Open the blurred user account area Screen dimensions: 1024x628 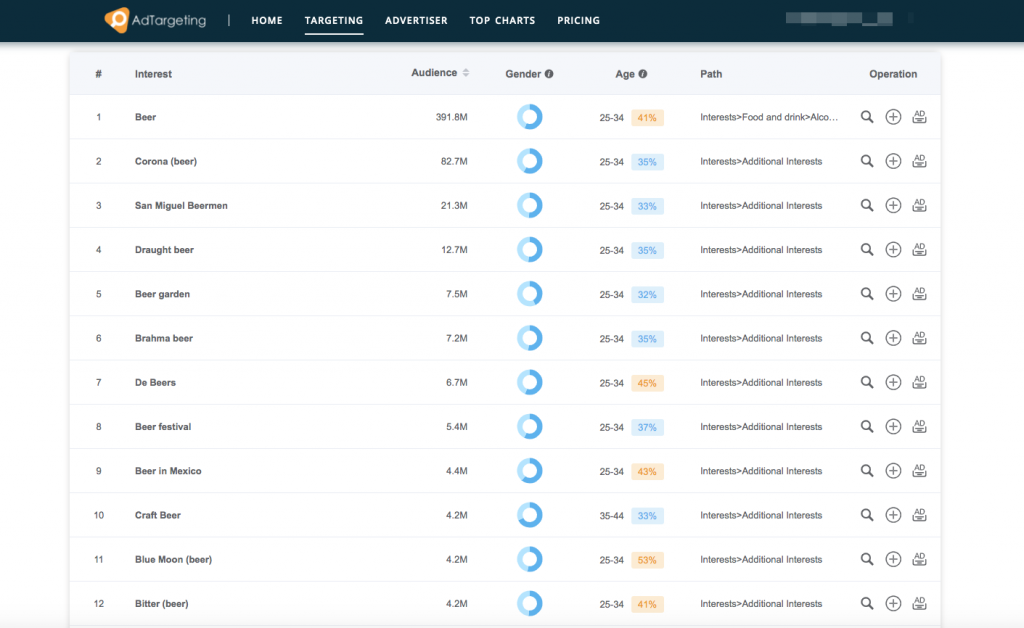click(839, 19)
